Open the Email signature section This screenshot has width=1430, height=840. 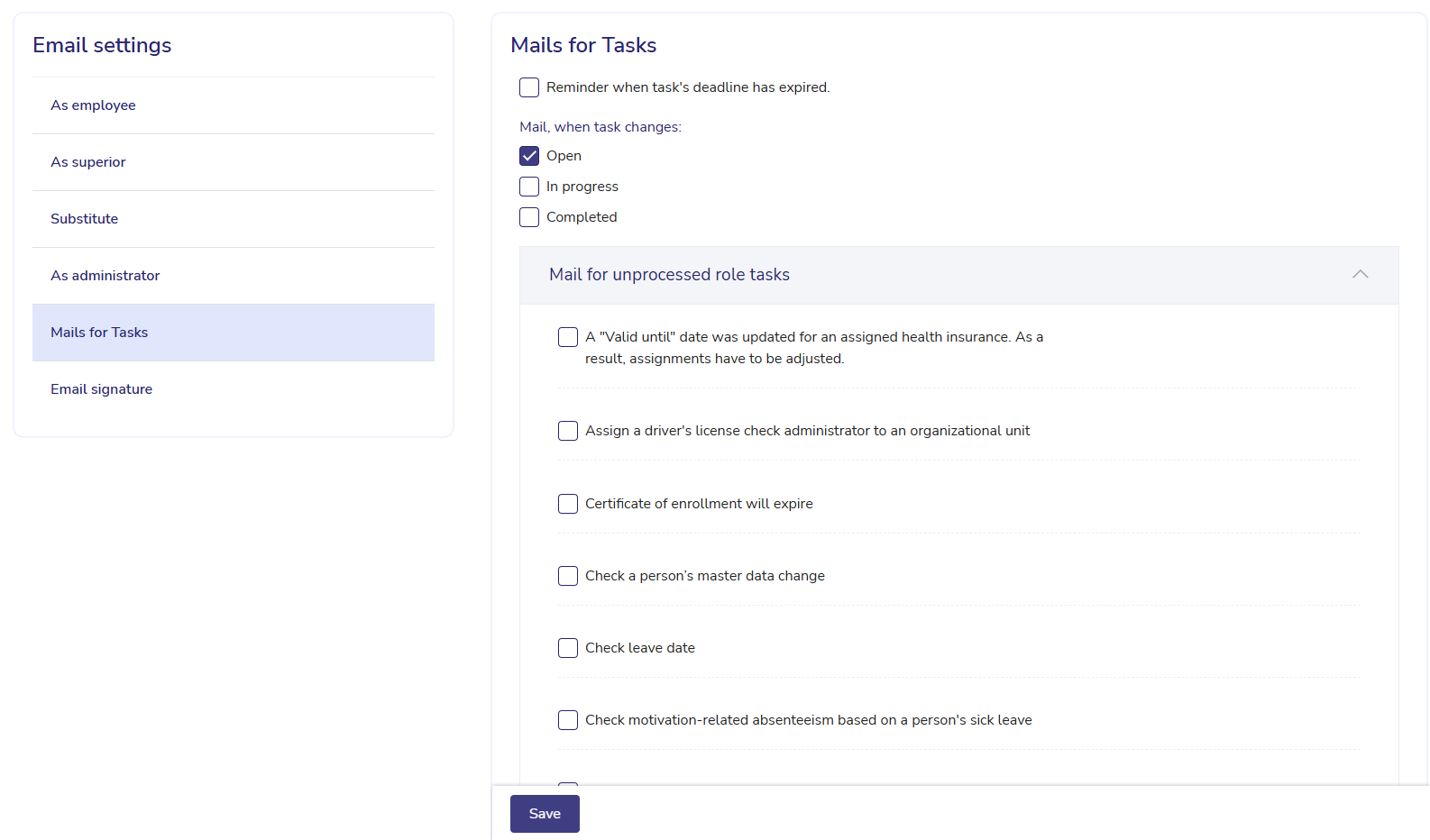pos(102,389)
